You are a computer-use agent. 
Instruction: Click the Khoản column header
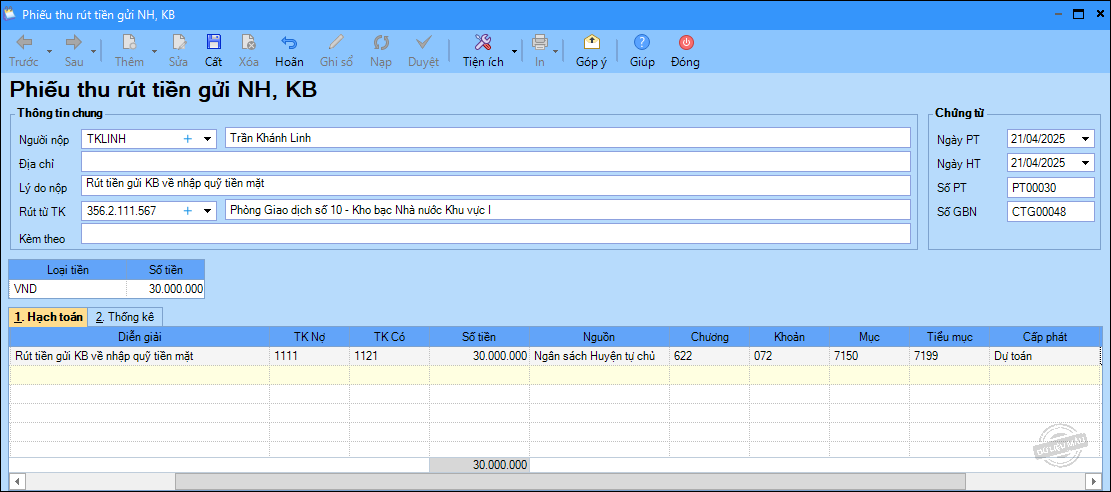coord(790,337)
